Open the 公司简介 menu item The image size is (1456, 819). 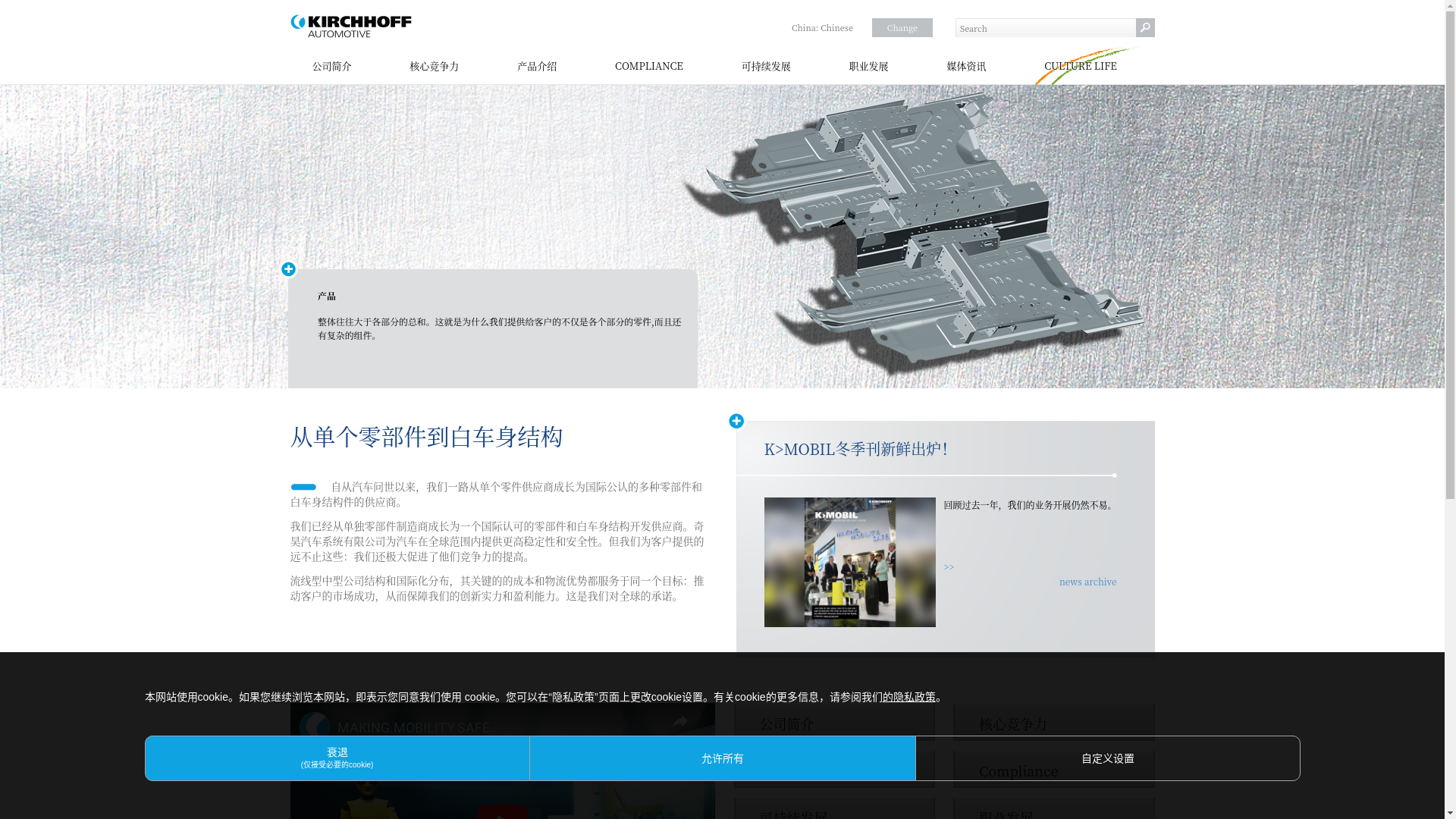[x=332, y=67]
